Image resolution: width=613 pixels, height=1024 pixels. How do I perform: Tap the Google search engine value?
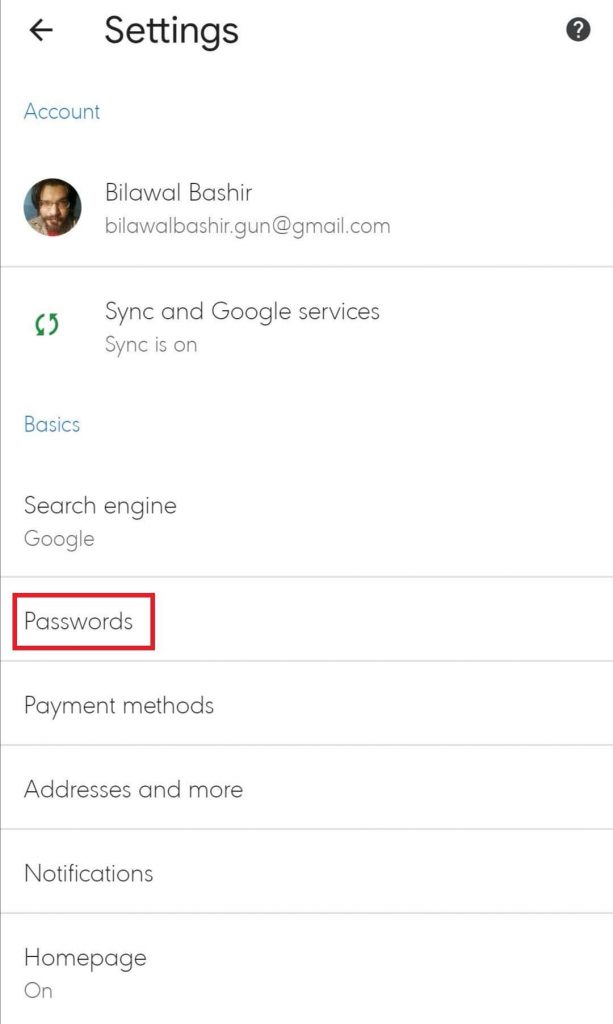(x=59, y=539)
